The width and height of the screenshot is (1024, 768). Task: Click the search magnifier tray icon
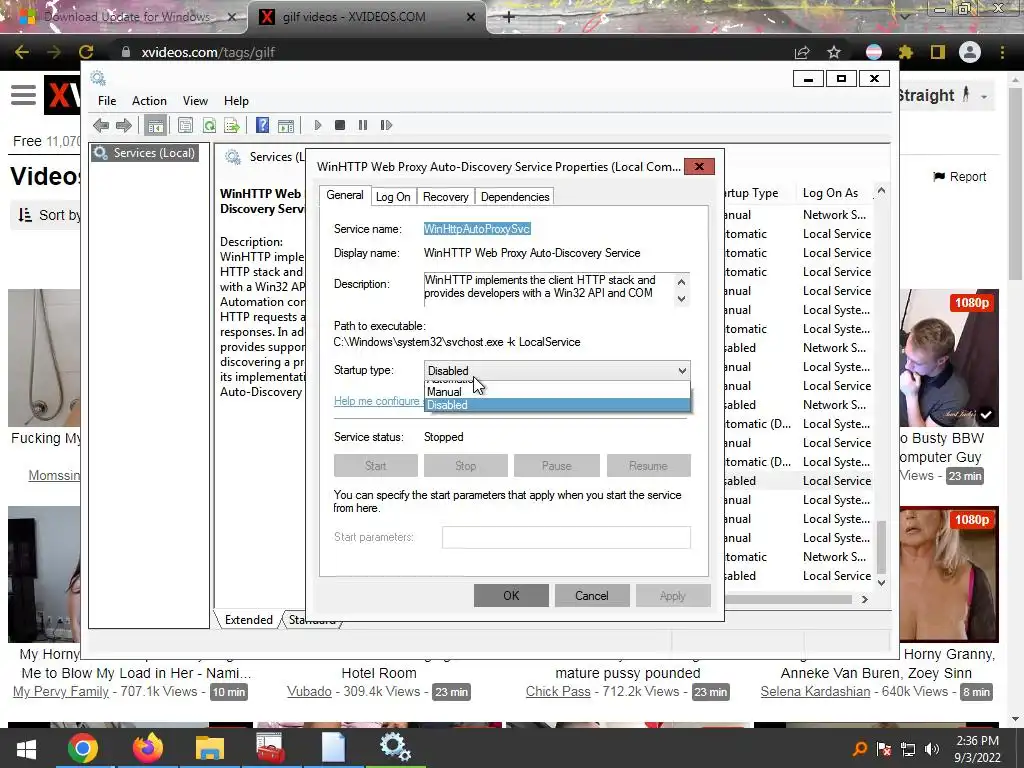point(860,749)
